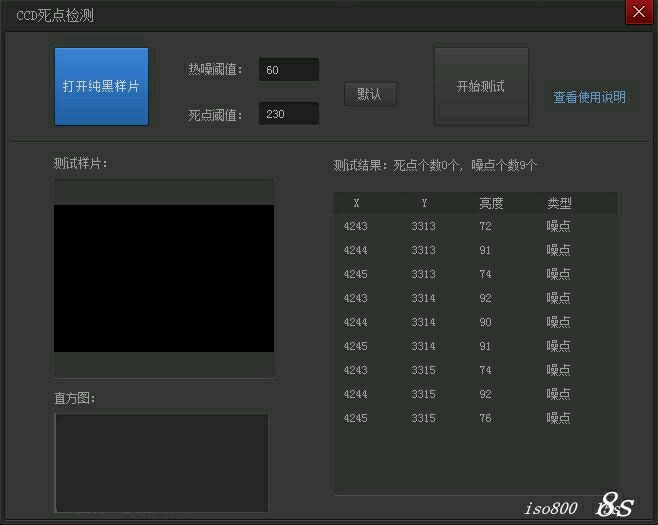Image resolution: width=658 pixels, height=525 pixels.
Task: Click the 亮度 column header
Action: tap(491, 204)
